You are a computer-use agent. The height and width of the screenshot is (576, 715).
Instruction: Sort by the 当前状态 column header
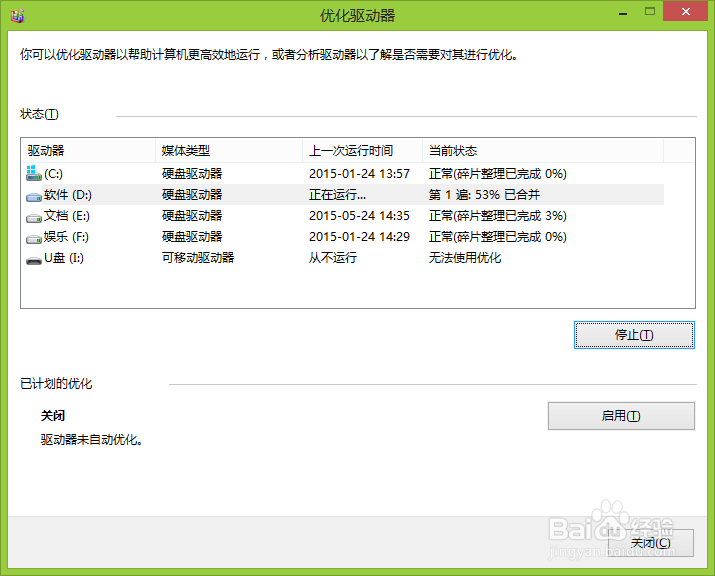(543, 150)
